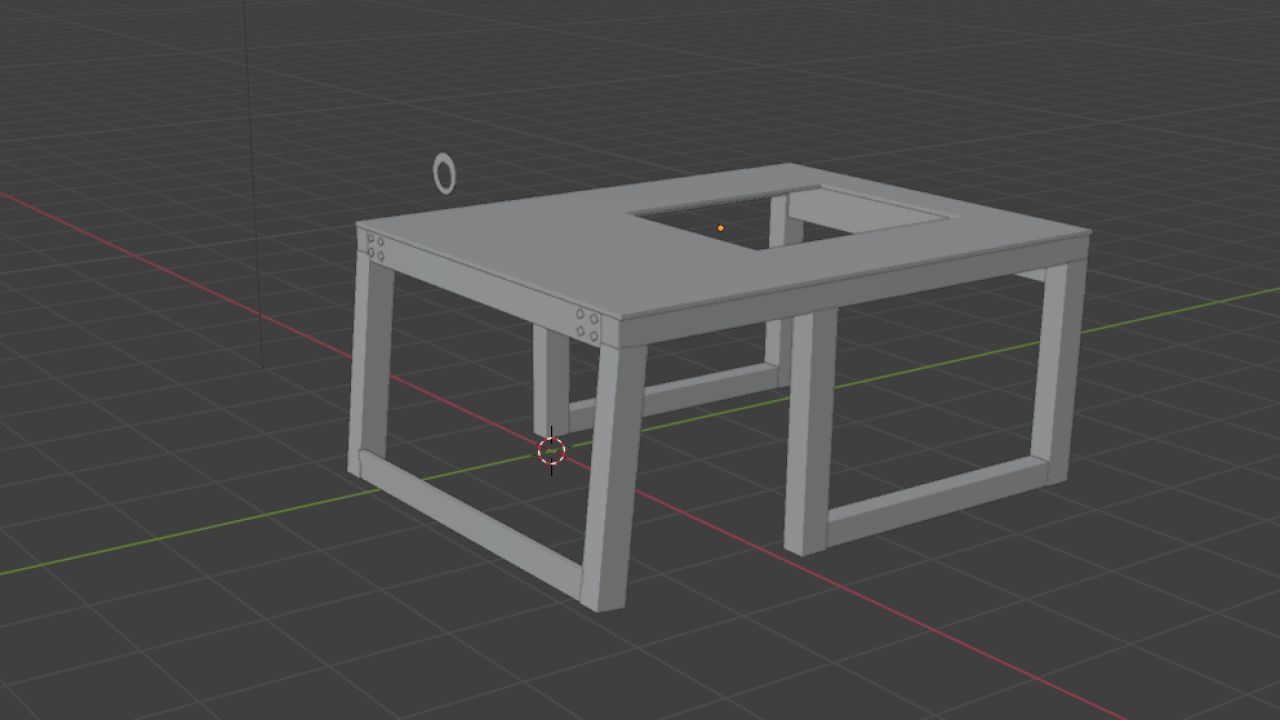Image resolution: width=1280 pixels, height=720 pixels.
Task: Select the small ring object above the table
Action: [x=444, y=174]
